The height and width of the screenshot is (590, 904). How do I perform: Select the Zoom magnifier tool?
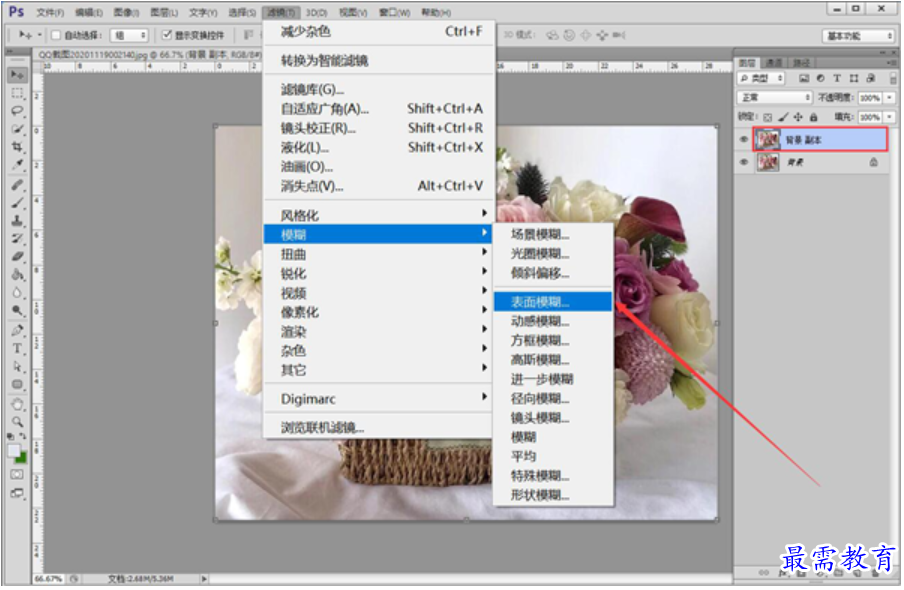17,422
